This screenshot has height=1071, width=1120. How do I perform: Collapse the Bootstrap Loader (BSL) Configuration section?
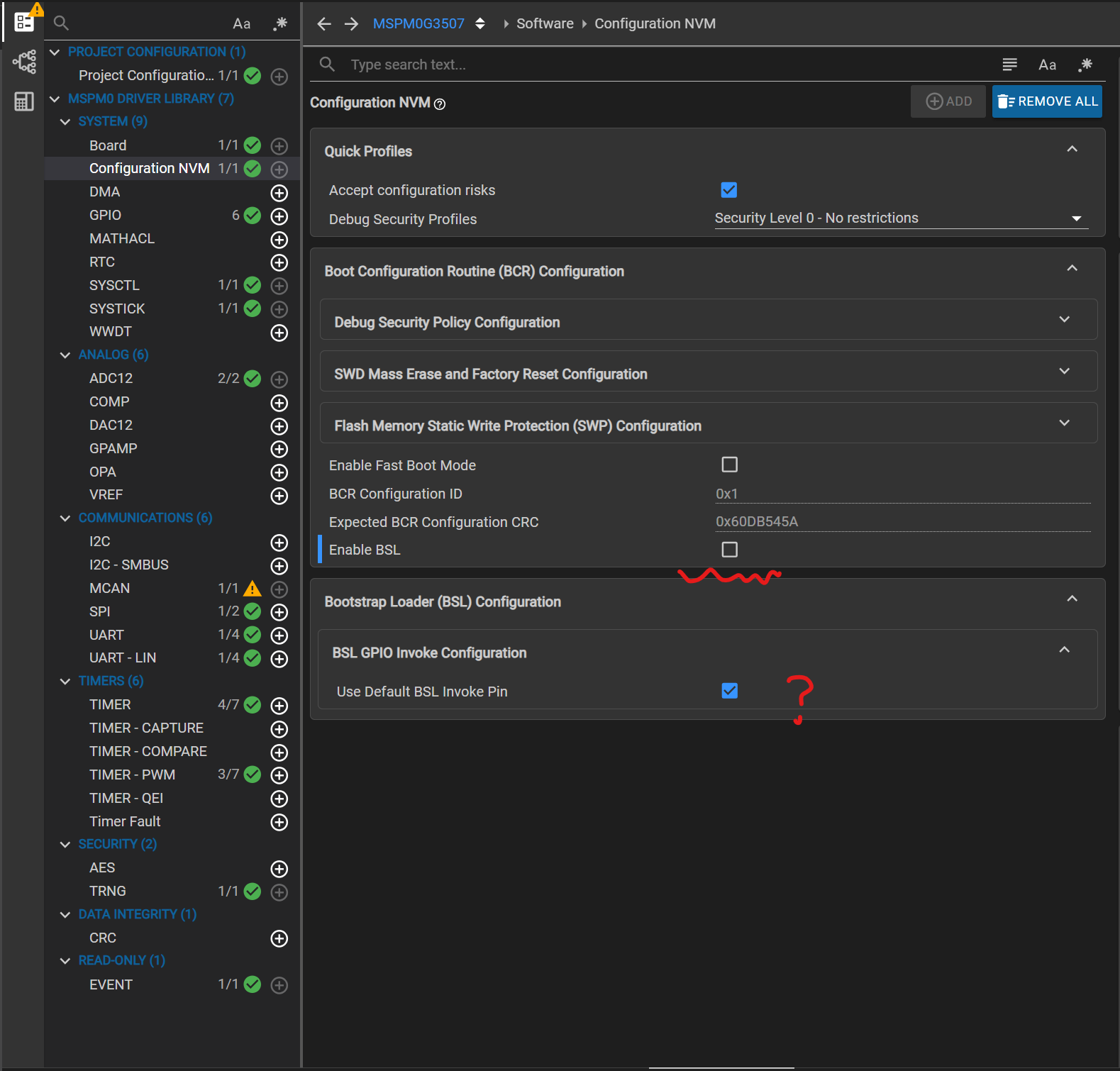pyautogui.click(x=1072, y=599)
